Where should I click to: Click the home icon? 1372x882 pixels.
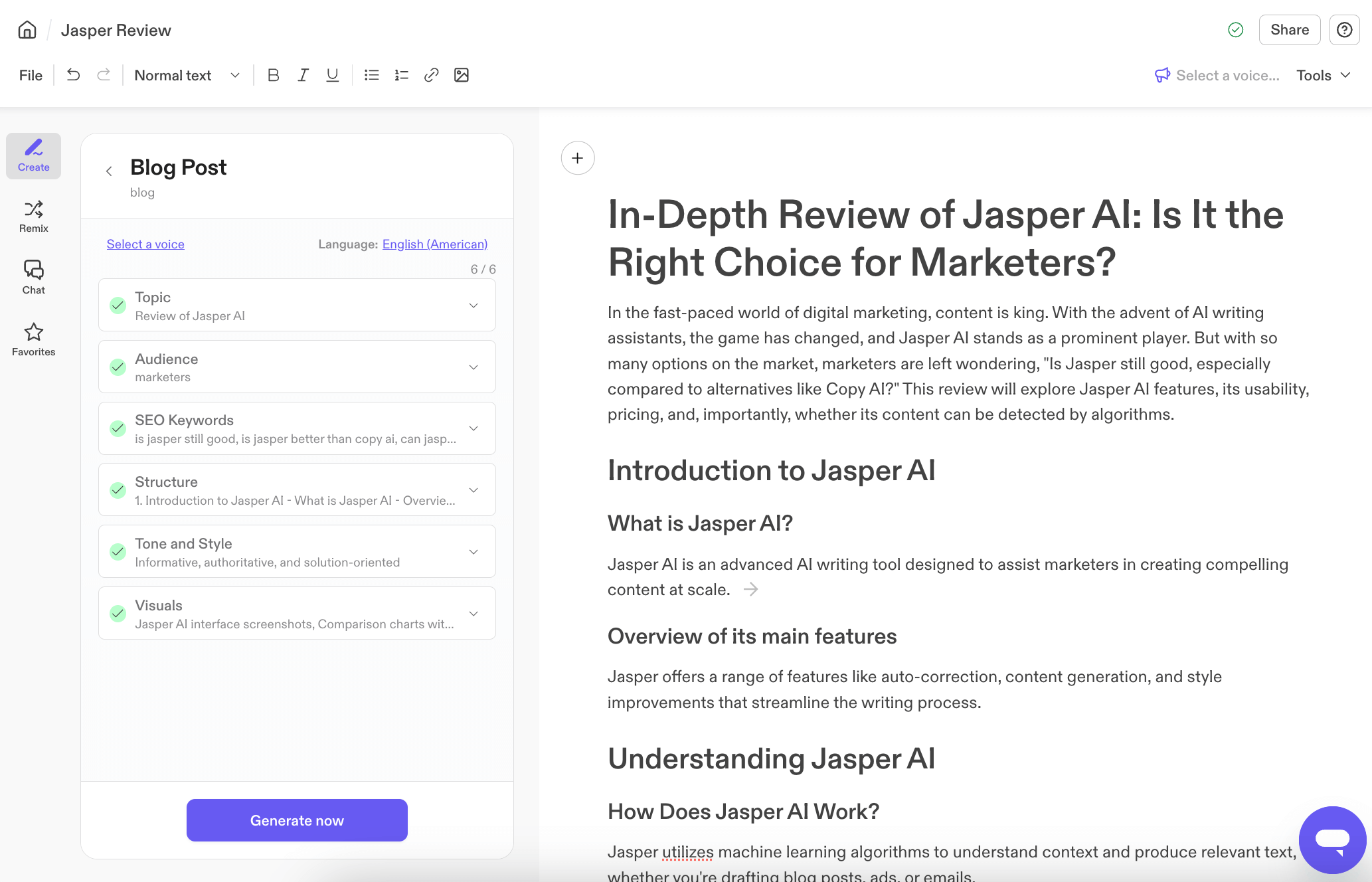point(27,30)
